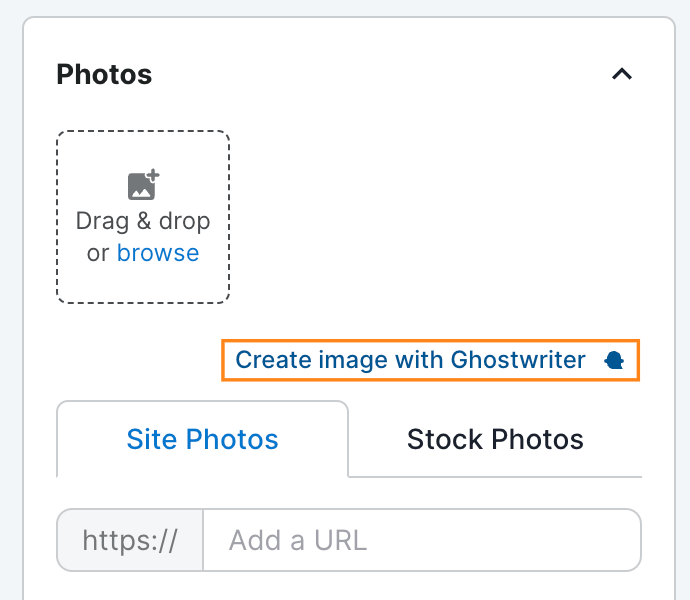
Task: Click the https:// prefix label
Action: coord(130,541)
